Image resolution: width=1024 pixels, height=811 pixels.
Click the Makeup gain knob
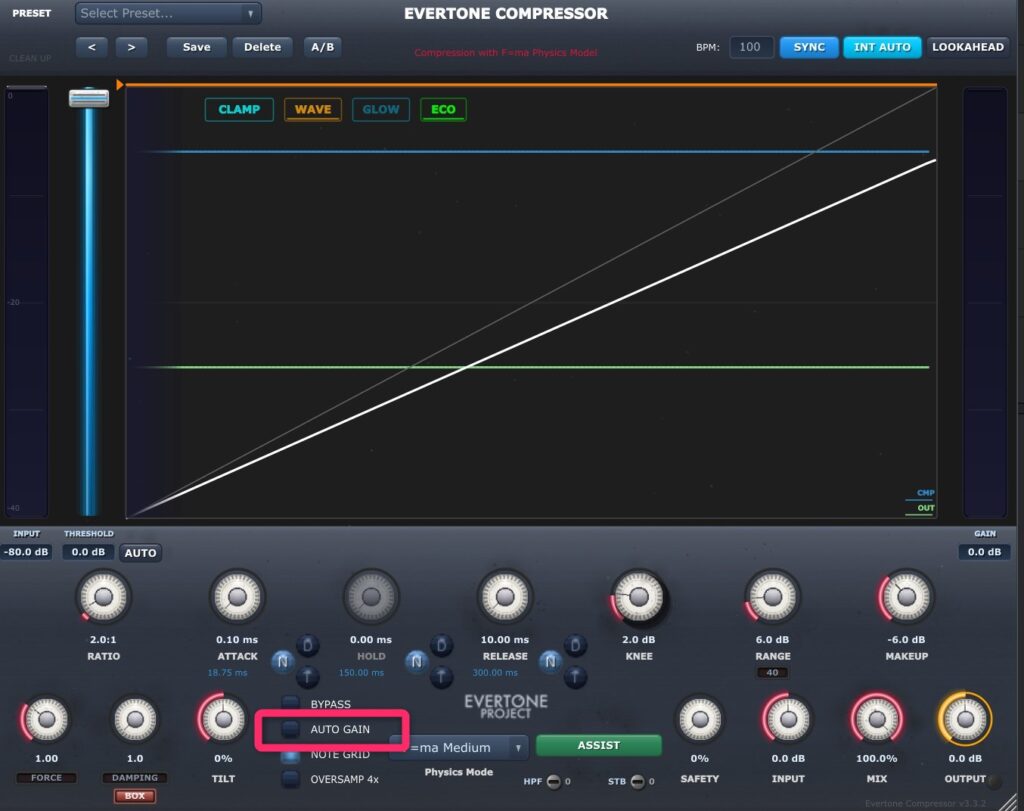tap(905, 598)
